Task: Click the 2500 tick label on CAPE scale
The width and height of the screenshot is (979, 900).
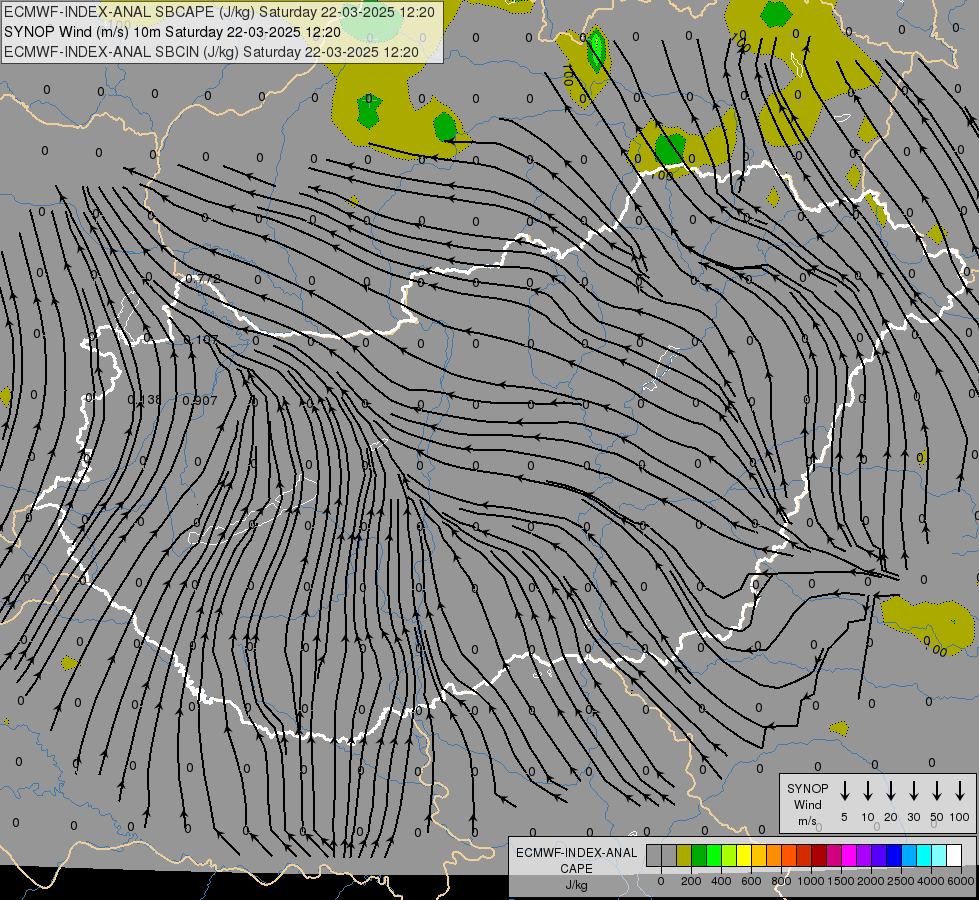Action: [901, 881]
